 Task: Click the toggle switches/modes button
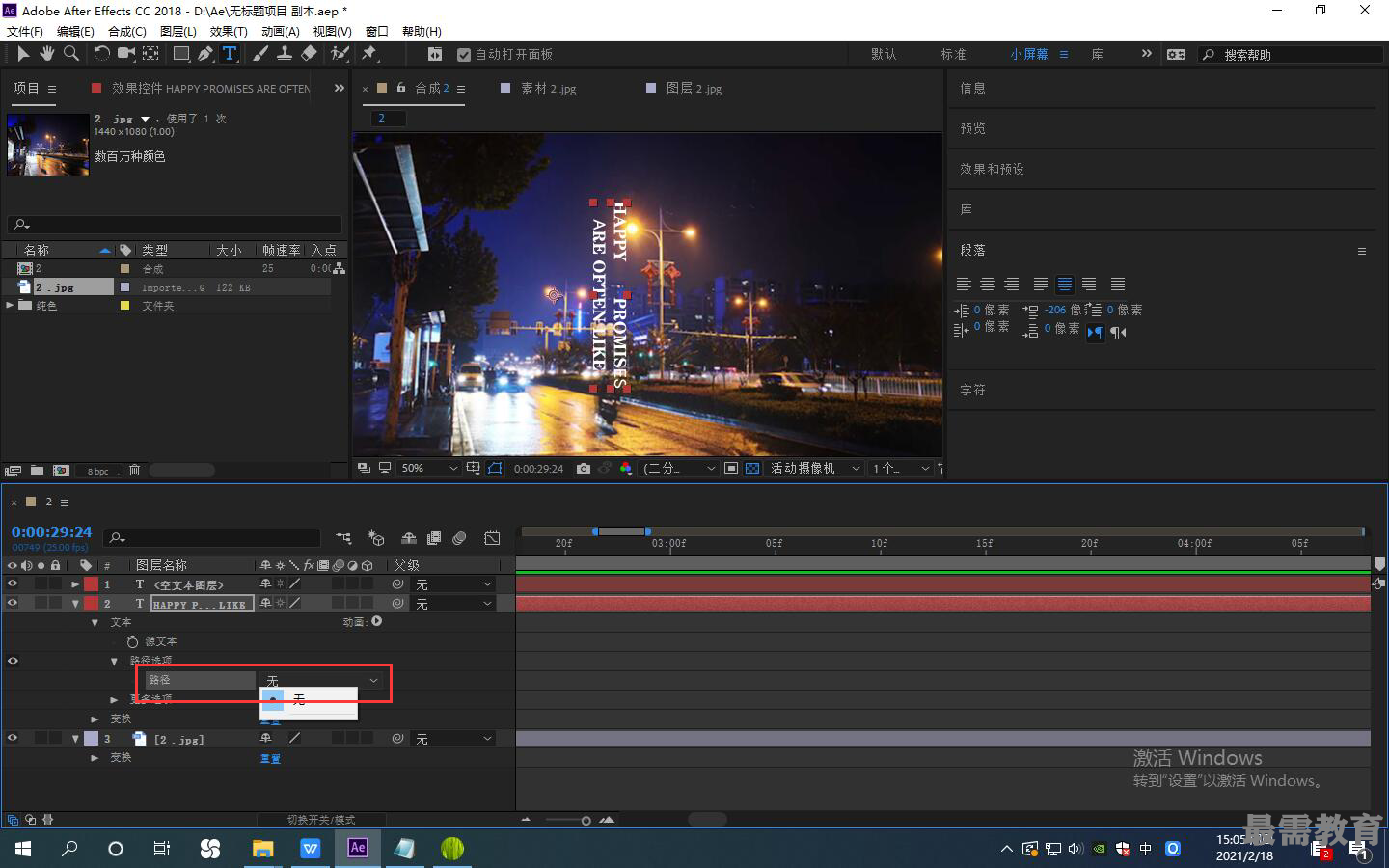[321, 819]
